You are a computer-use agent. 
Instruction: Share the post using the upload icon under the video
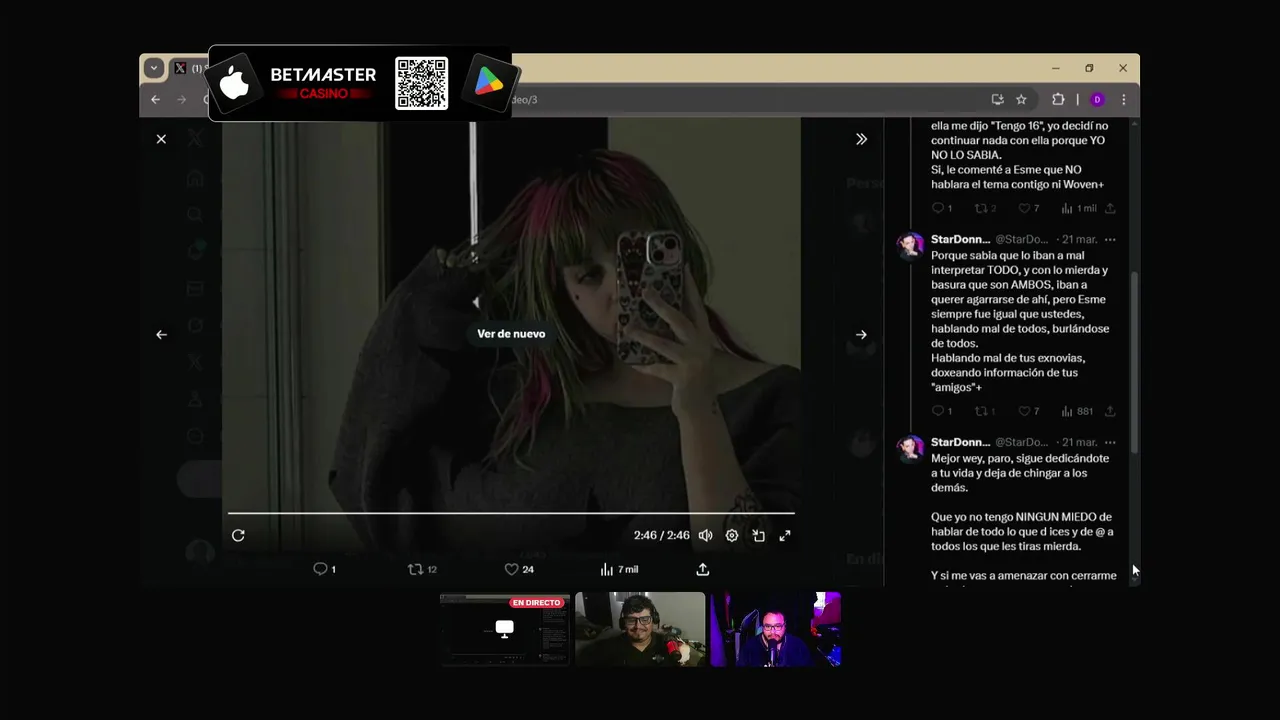703,569
